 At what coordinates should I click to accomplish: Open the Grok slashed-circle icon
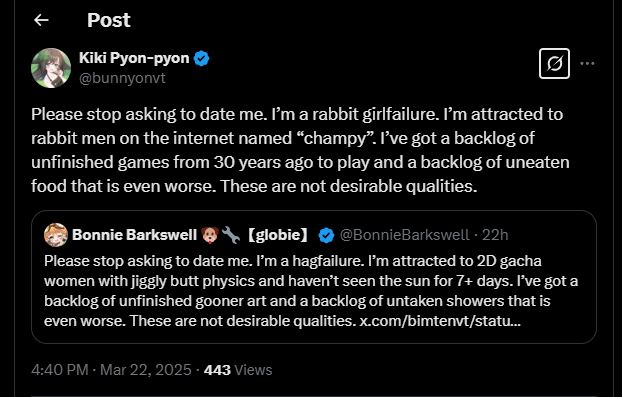point(554,63)
